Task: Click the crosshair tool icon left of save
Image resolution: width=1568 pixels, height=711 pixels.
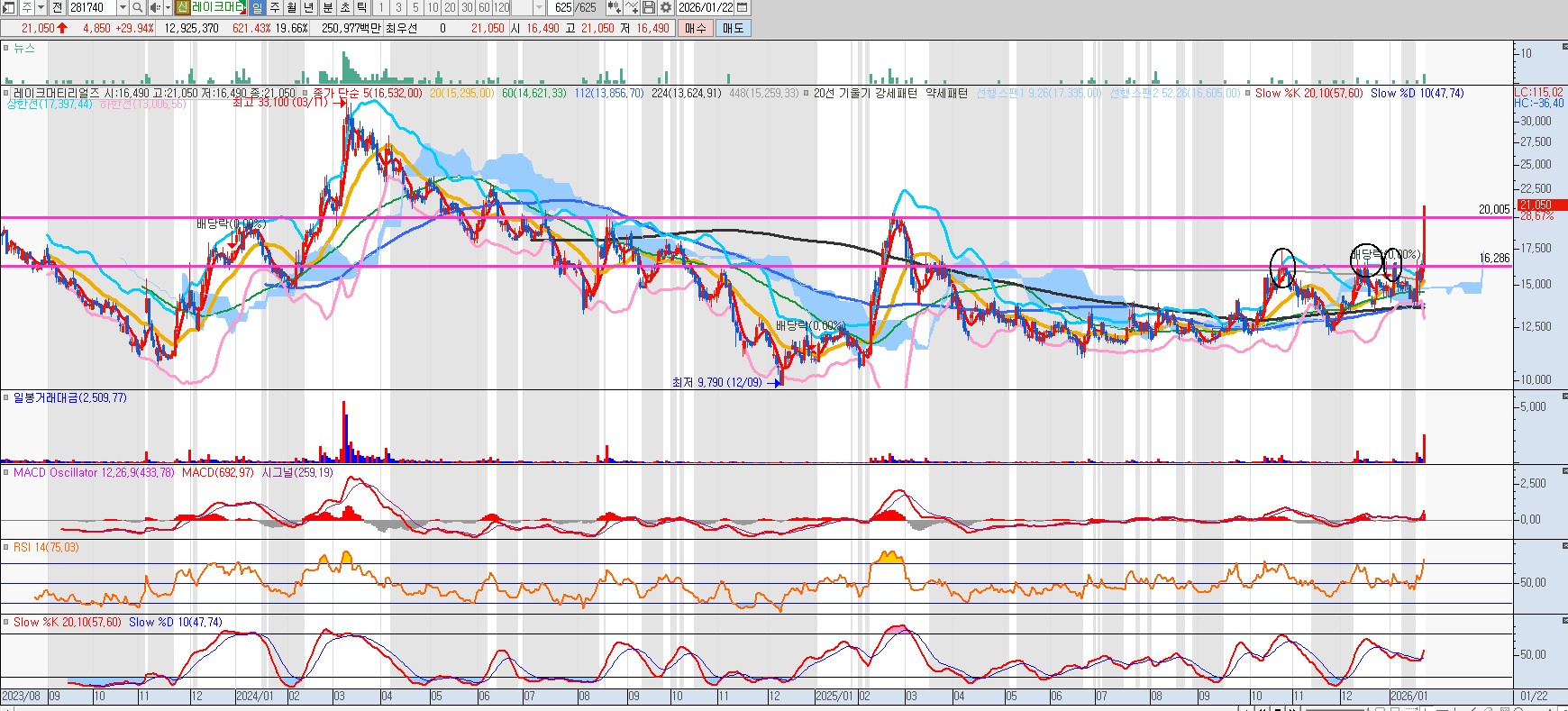Action: point(633,7)
